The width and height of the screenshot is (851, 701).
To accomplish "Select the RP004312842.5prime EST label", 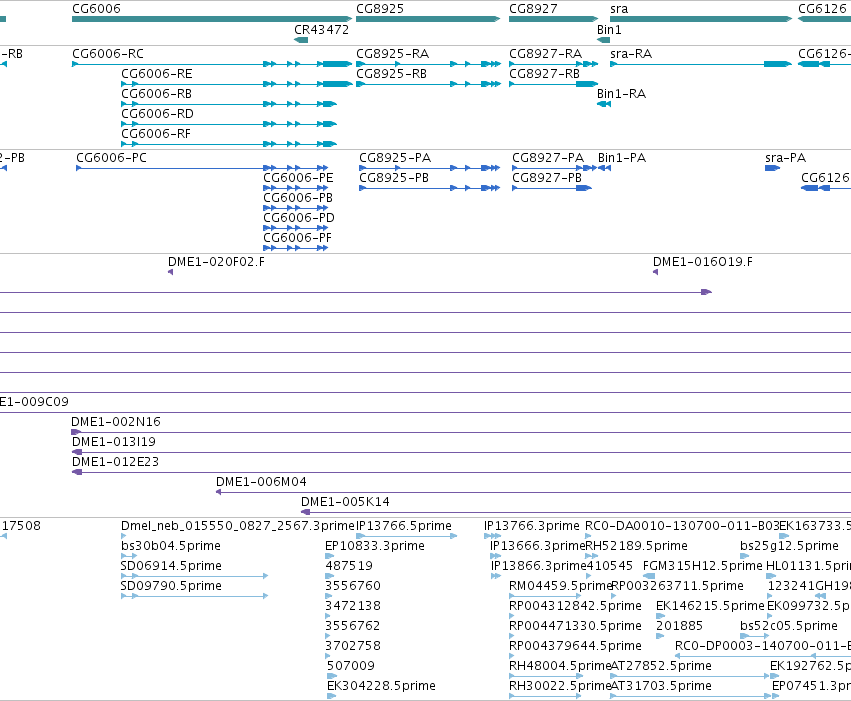I will [575, 607].
